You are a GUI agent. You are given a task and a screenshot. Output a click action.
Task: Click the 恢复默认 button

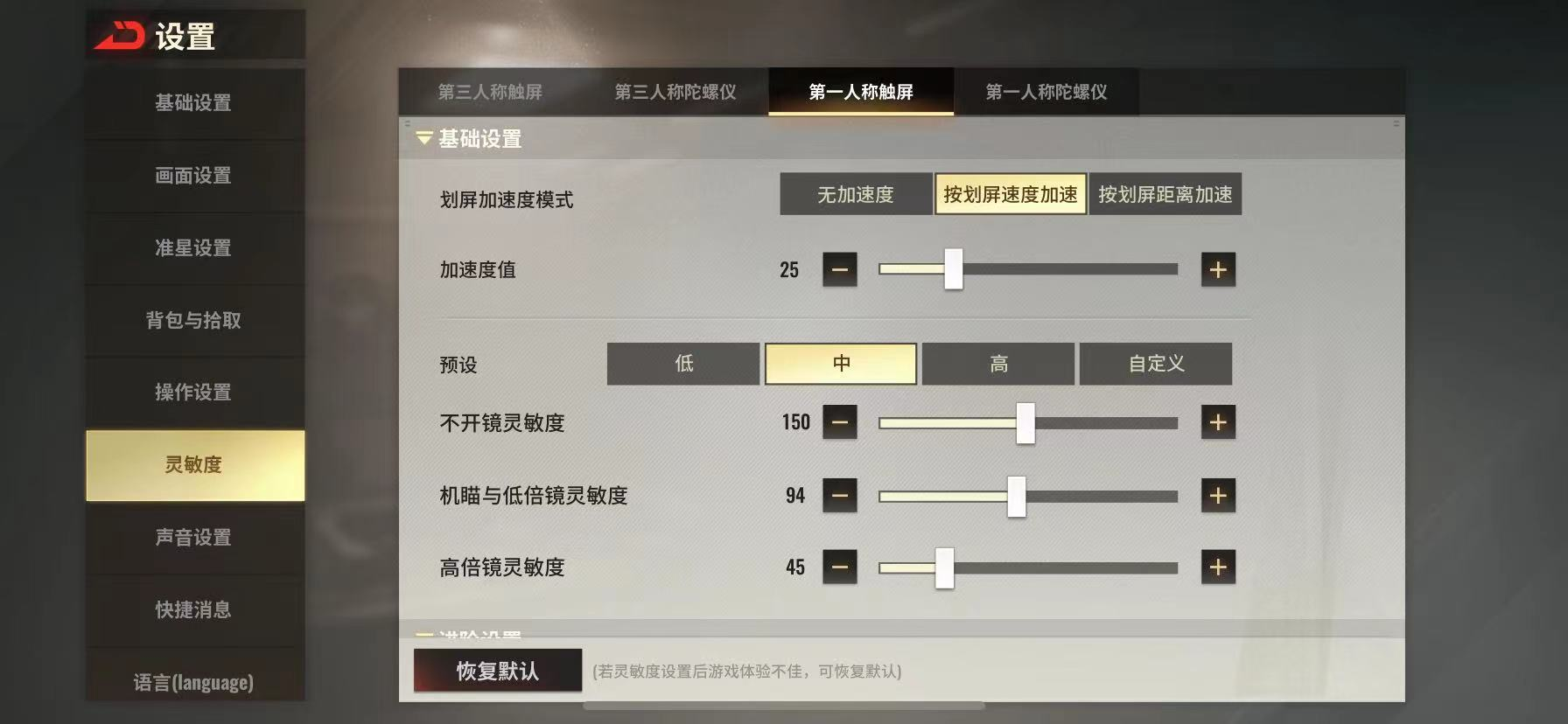(x=498, y=671)
